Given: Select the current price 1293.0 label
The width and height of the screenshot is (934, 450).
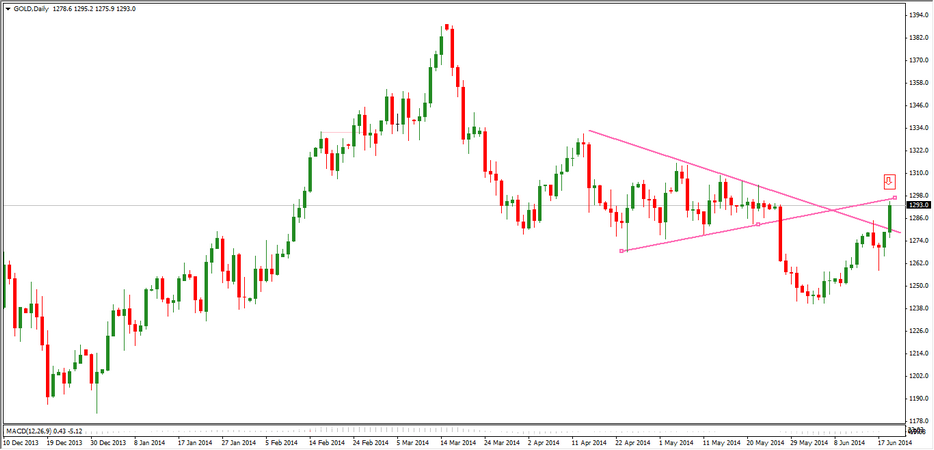Looking at the screenshot, I should click(x=919, y=205).
